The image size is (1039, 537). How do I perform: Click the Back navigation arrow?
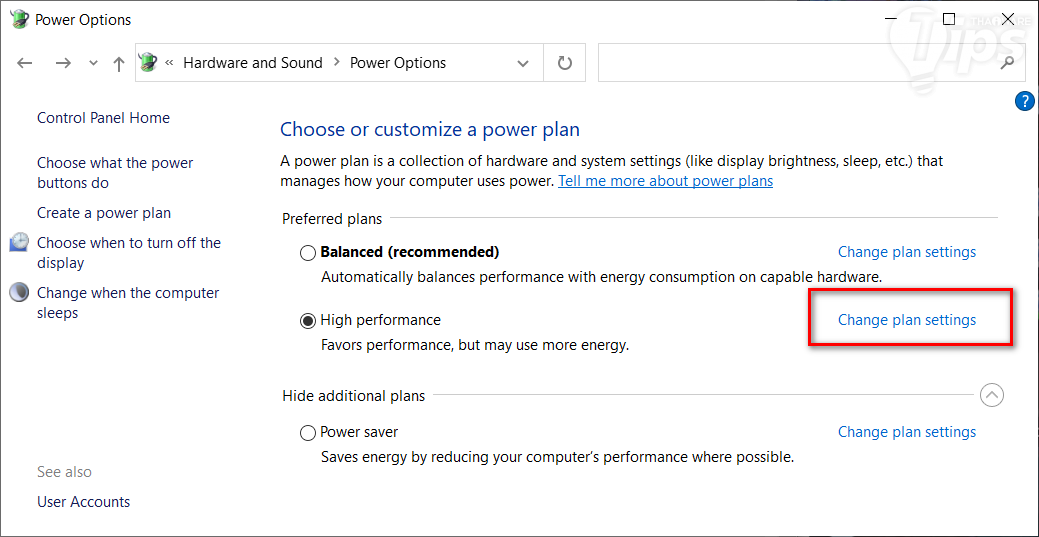(25, 63)
